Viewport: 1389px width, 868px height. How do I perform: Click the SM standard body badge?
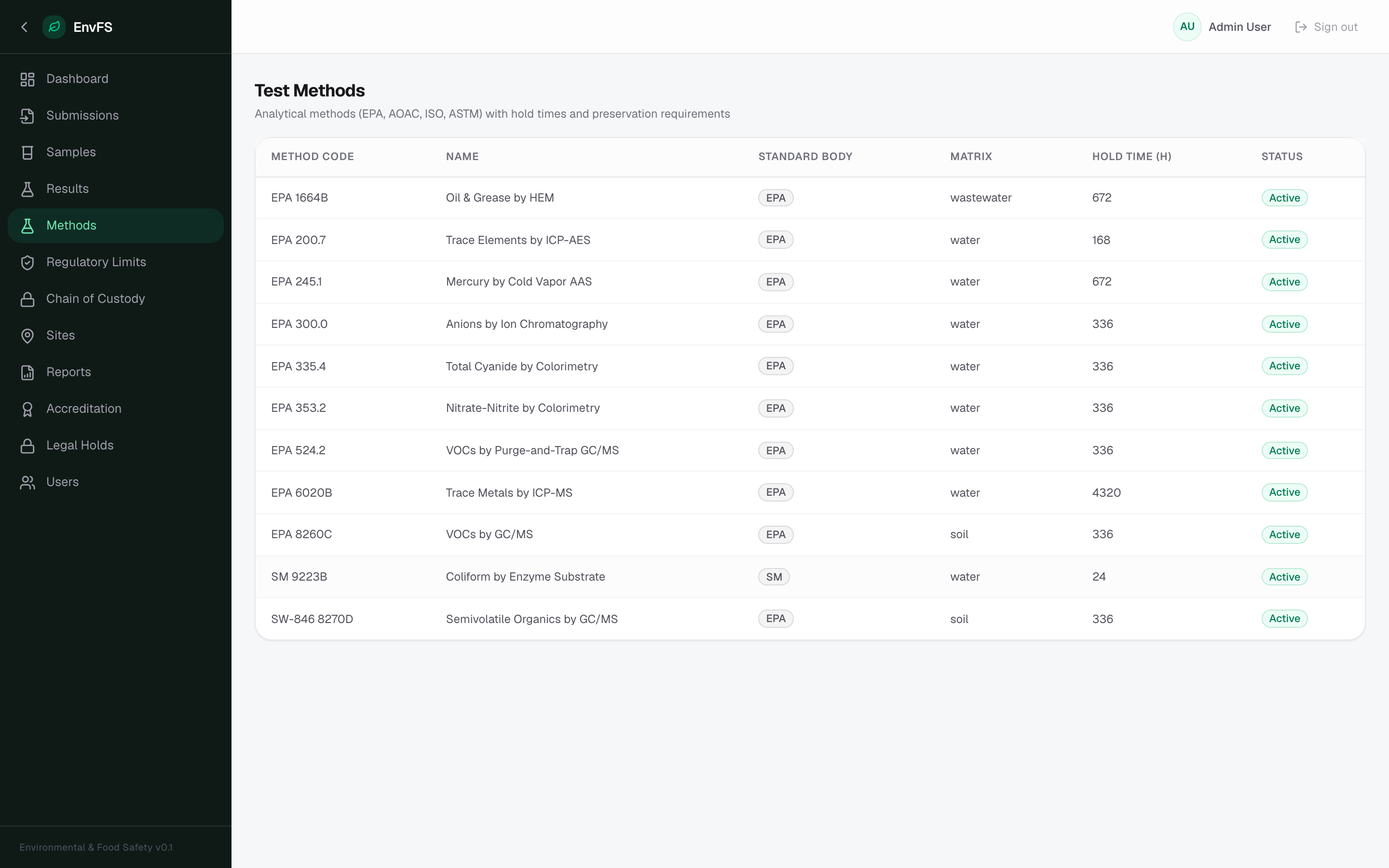coord(774,577)
